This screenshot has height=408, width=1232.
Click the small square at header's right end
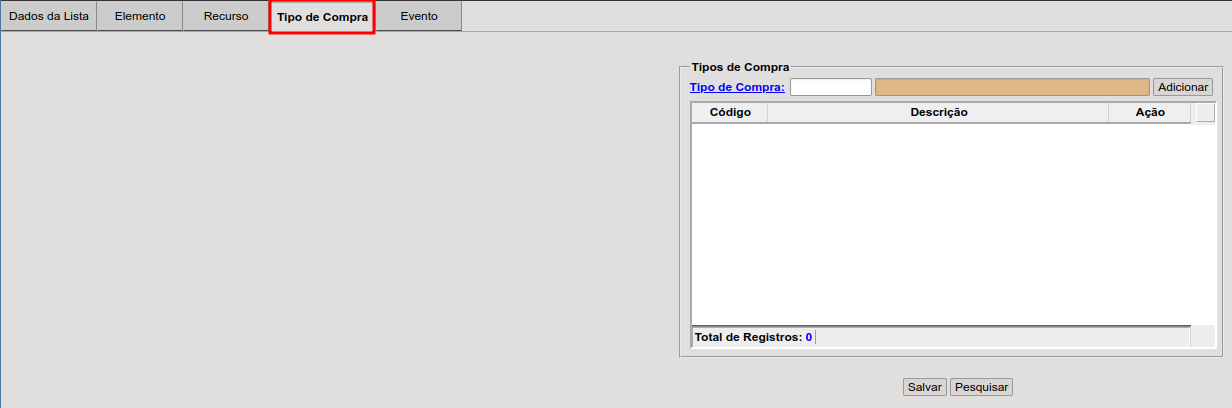click(1205, 112)
